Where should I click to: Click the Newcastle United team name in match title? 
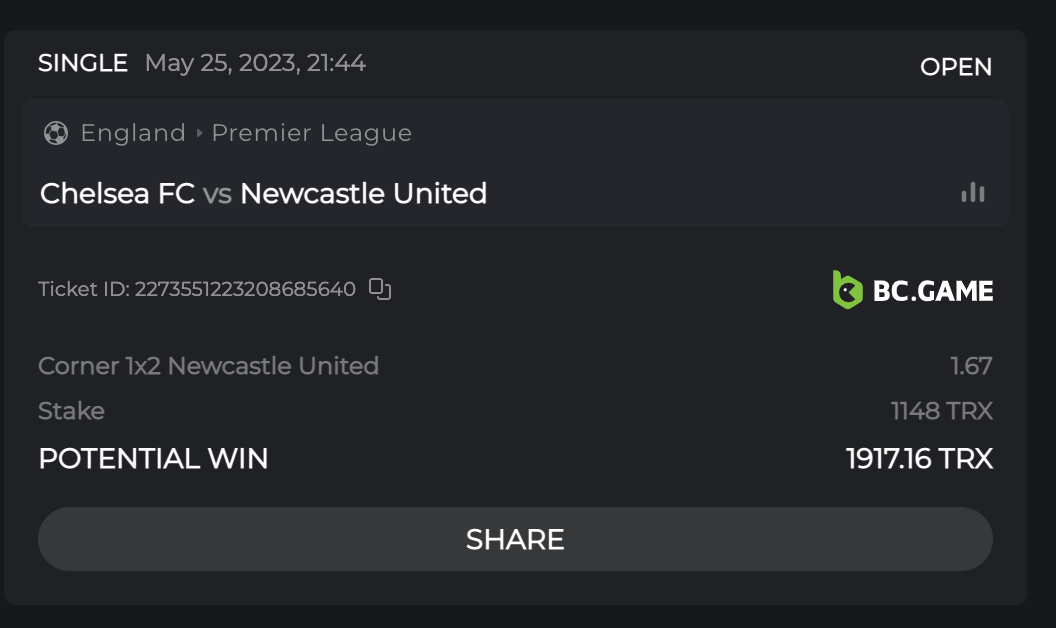click(363, 193)
